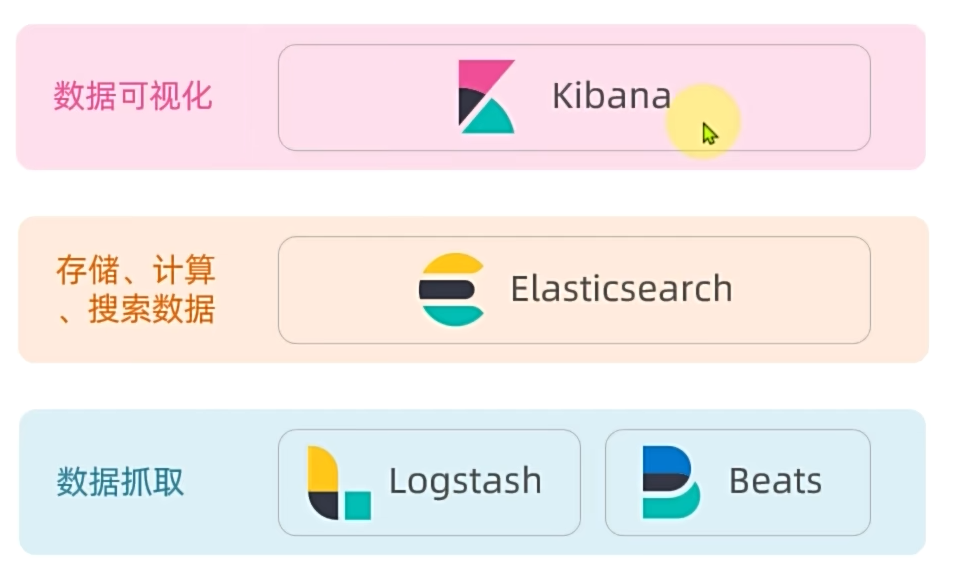Click the Elasticsearch logo icon

pyautogui.click(x=451, y=289)
